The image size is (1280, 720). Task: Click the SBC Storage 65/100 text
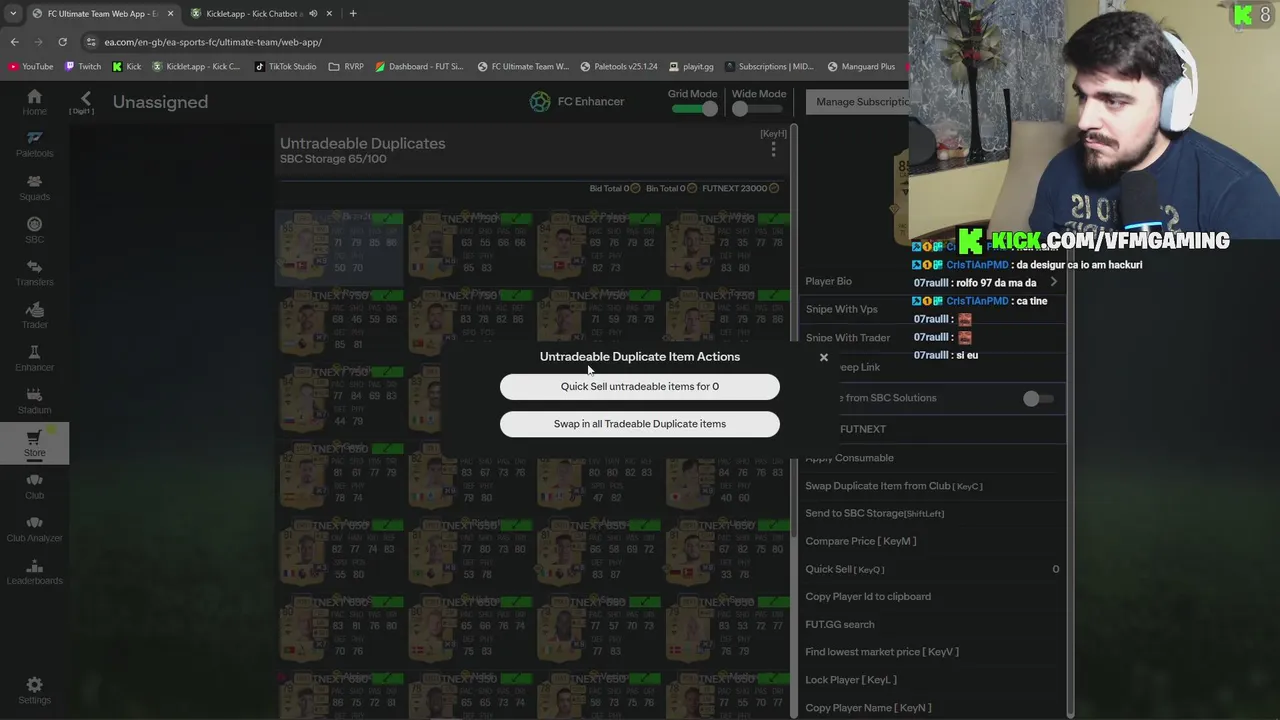333,159
